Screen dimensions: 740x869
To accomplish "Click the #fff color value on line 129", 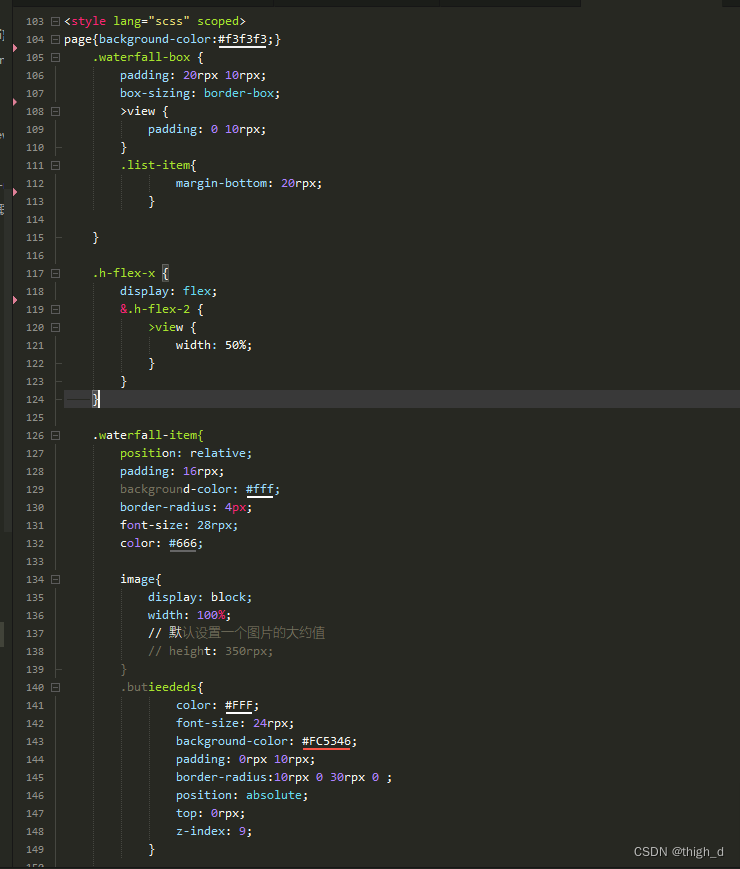I will coord(260,489).
